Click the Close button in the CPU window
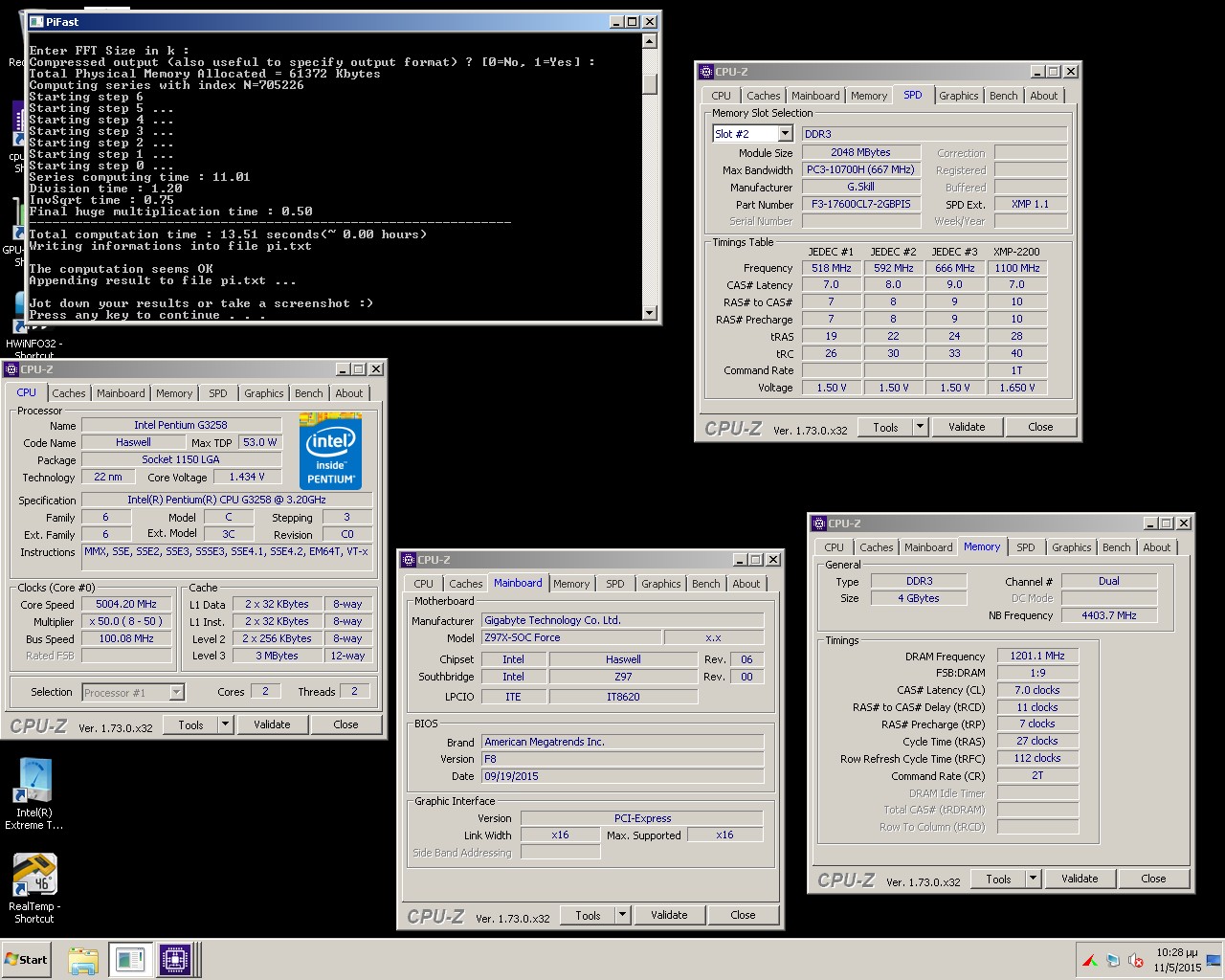 [x=345, y=724]
